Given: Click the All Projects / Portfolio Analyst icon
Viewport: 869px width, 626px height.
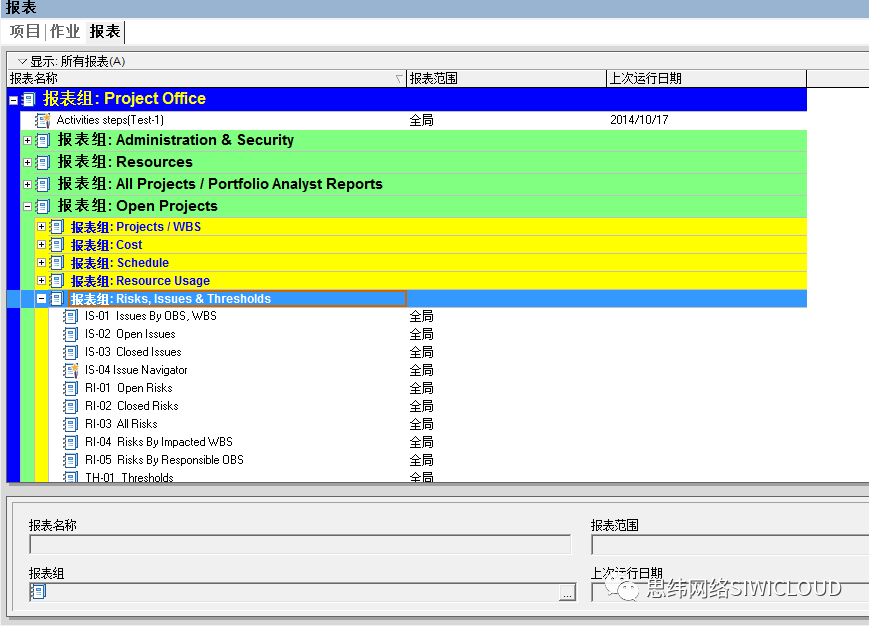Looking at the screenshot, I should coord(43,184).
